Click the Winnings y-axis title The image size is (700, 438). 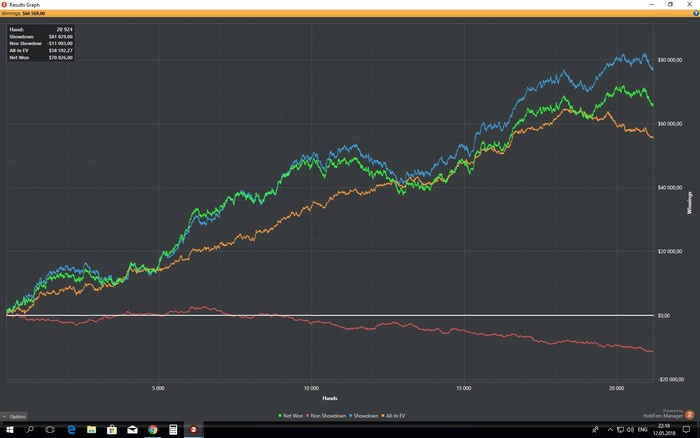[x=690, y=203]
